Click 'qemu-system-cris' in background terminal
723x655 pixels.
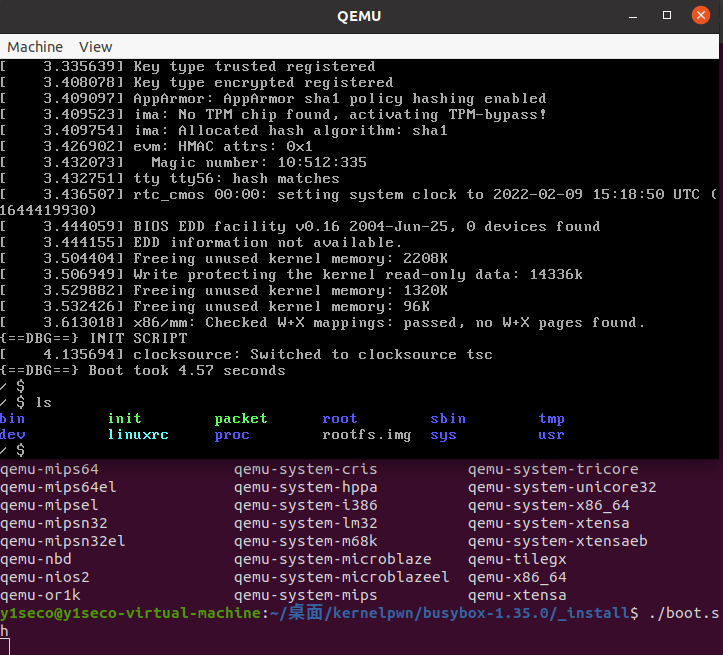click(x=306, y=469)
